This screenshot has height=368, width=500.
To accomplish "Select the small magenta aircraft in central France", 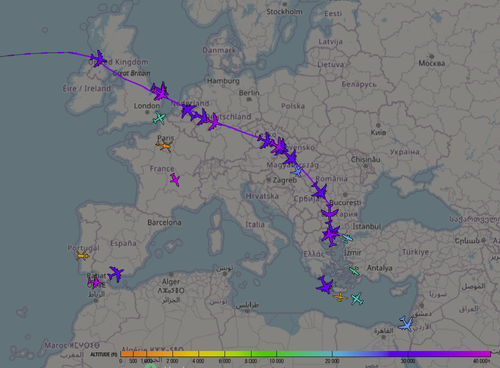I will tap(175, 180).
